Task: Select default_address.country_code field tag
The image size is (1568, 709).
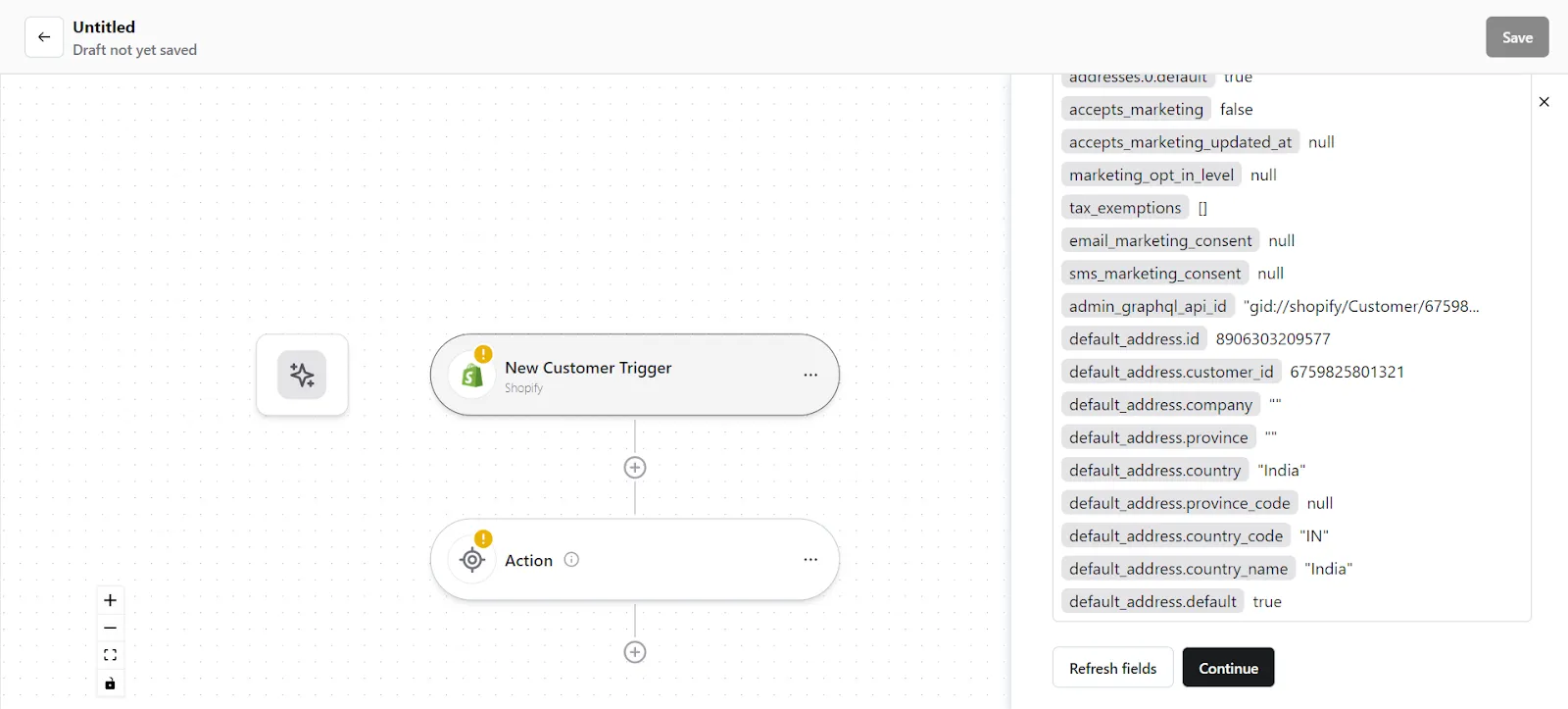Action: coord(1176,536)
